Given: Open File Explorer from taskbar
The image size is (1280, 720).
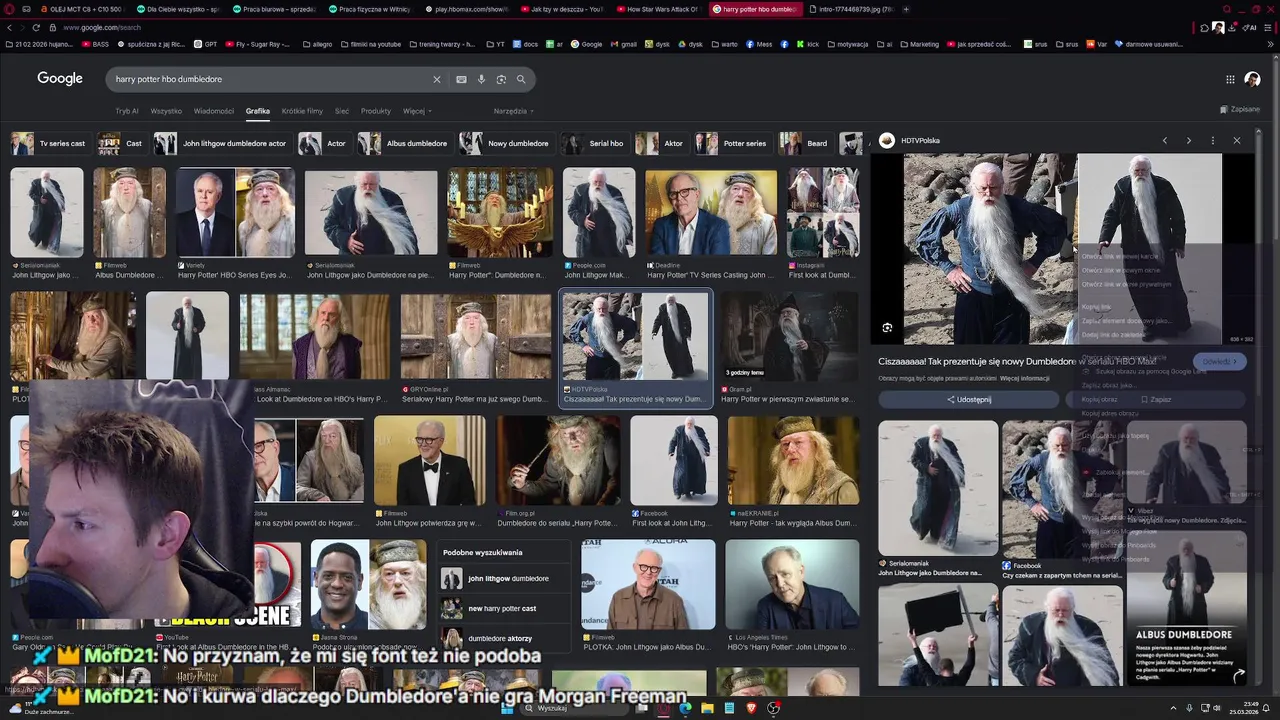Looking at the screenshot, I should (707, 708).
